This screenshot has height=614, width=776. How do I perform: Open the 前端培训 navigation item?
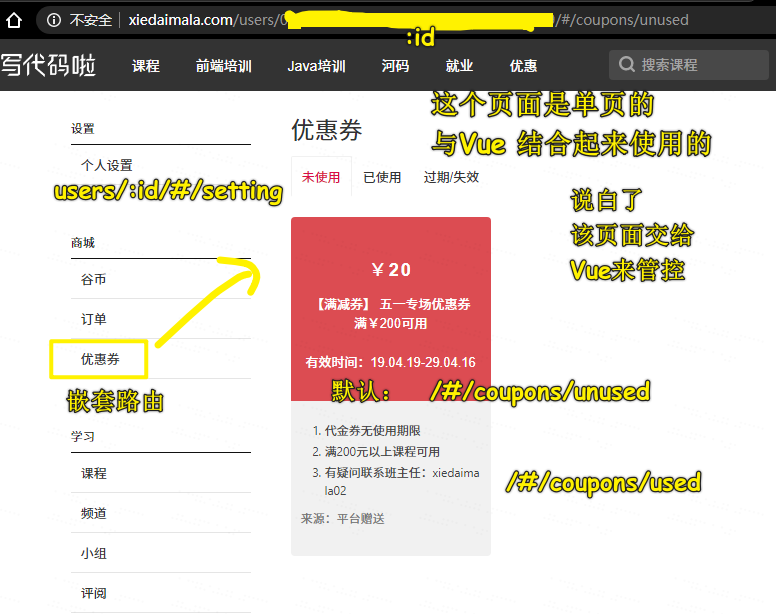click(224, 66)
